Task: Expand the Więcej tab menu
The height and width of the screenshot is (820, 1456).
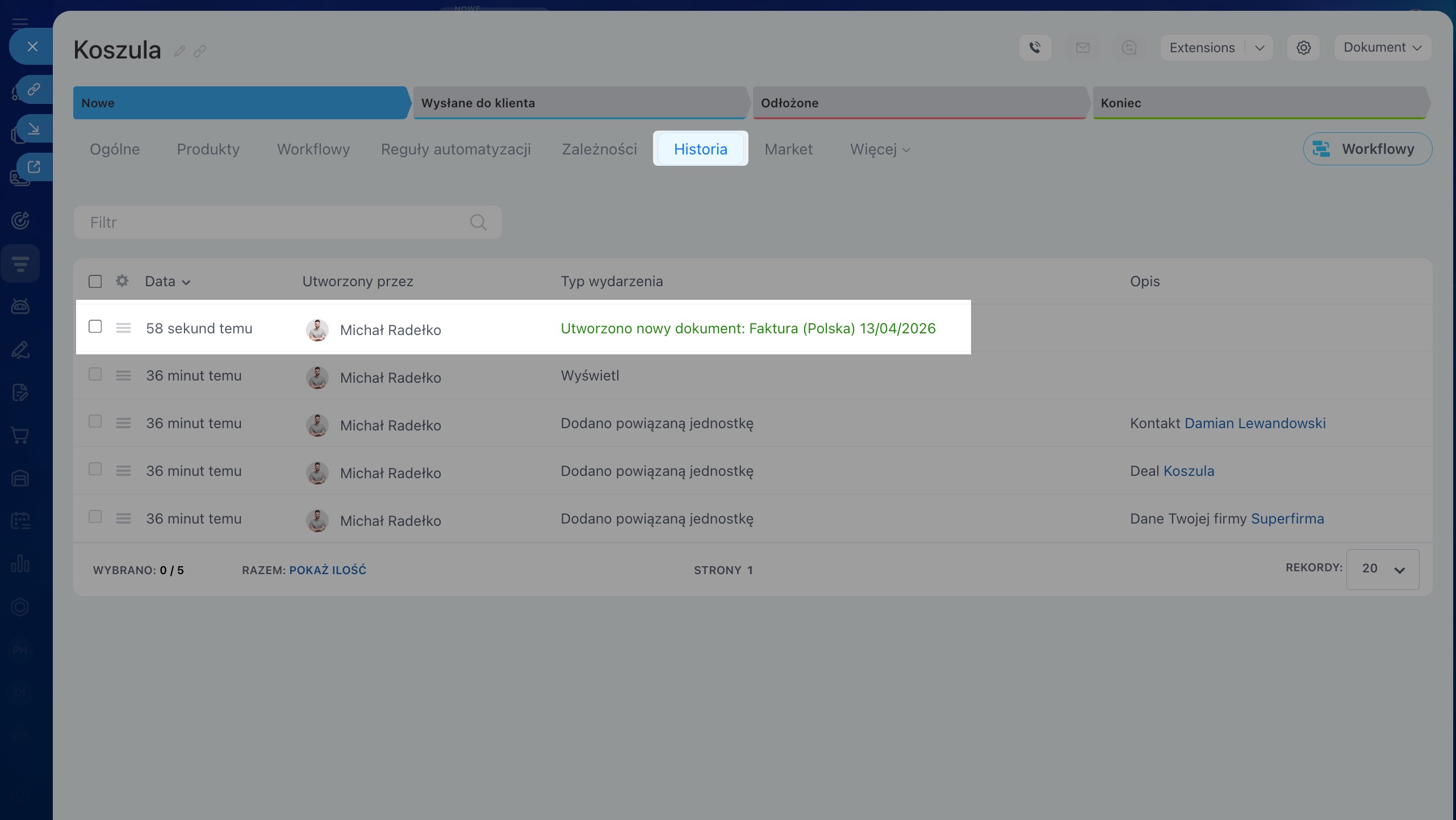Action: [880, 149]
